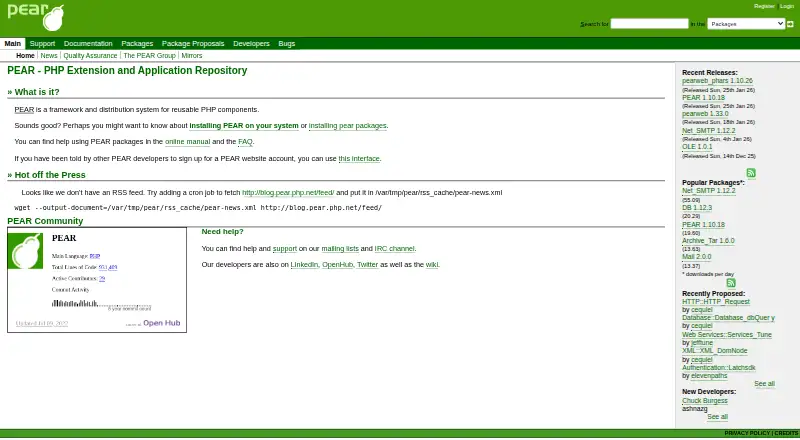Click See all under Recently Proposed

click(764, 384)
